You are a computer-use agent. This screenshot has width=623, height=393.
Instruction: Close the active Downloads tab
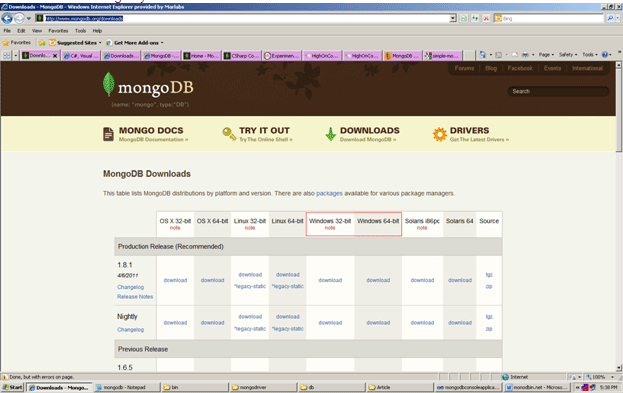pos(55,56)
